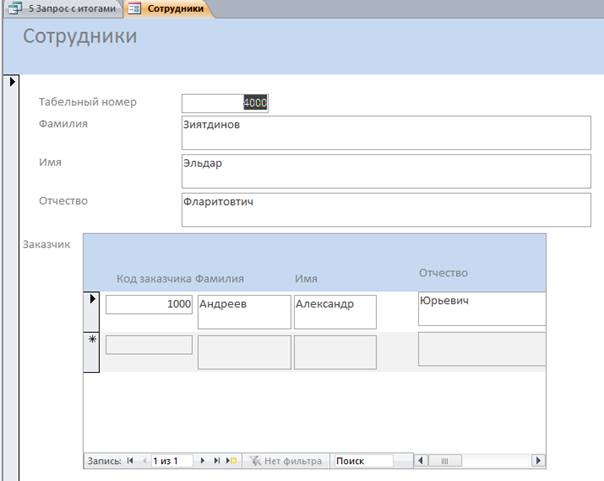The width and height of the screenshot is (604, 481).
Task: Click empty Отчество field in new row
Action: [482, 349]
